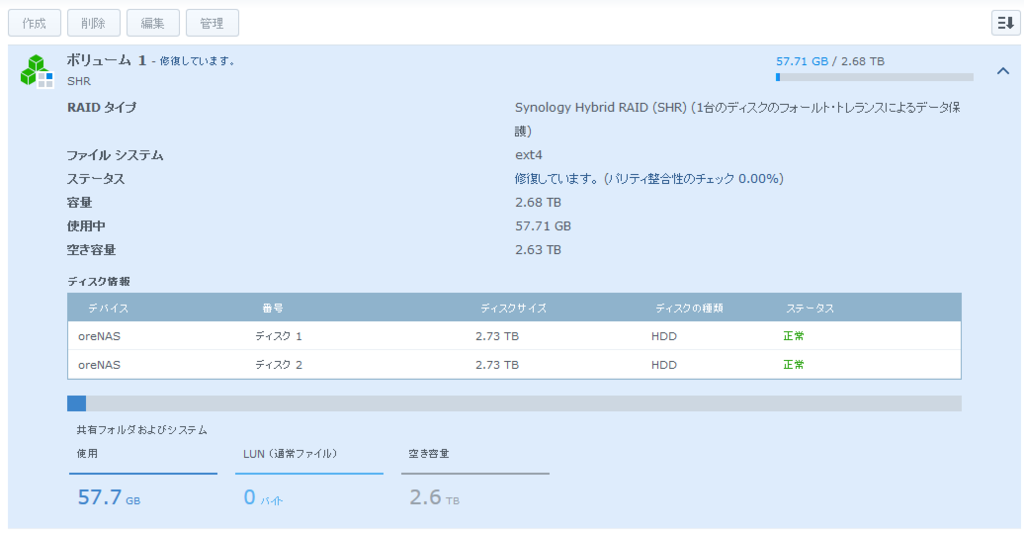1024x533 pixels.
Task: Click the ボリューム 1 title text
Action: pos(106,60)
